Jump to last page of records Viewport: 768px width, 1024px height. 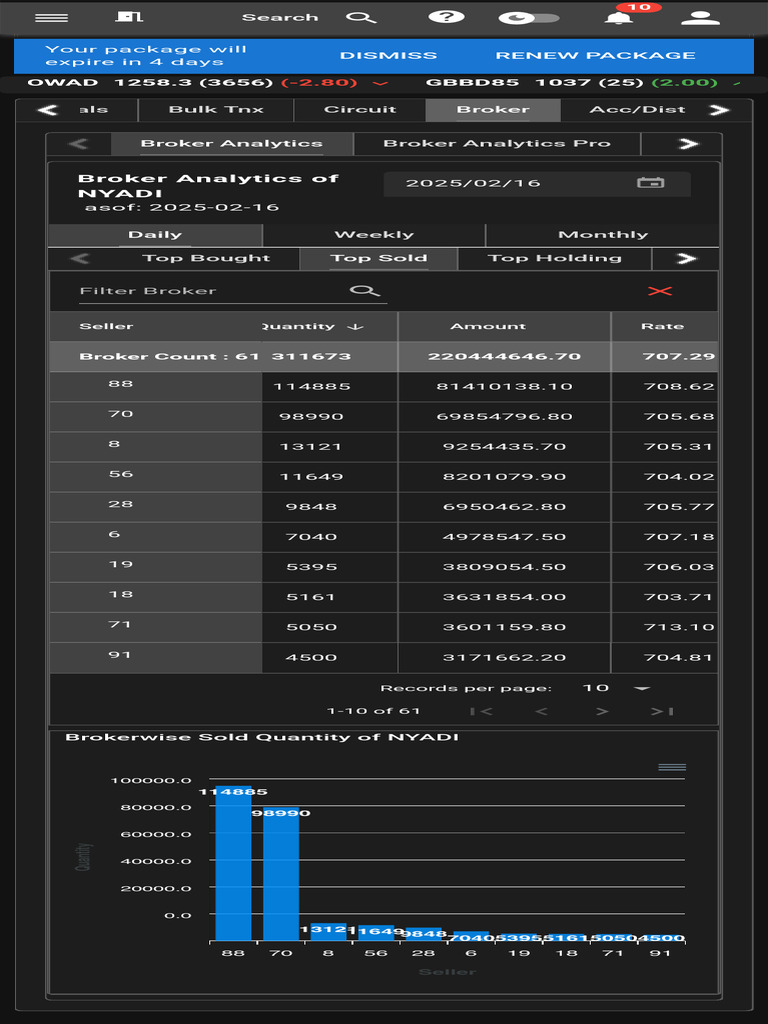pos(662,711)
